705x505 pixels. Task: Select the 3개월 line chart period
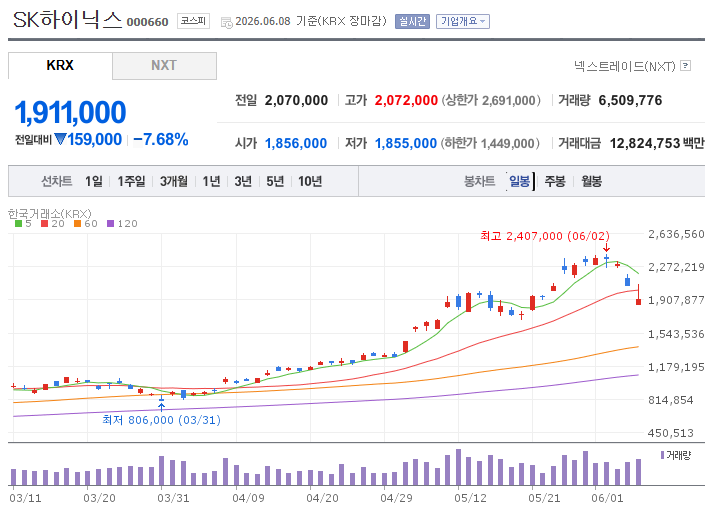pos(174,181)
